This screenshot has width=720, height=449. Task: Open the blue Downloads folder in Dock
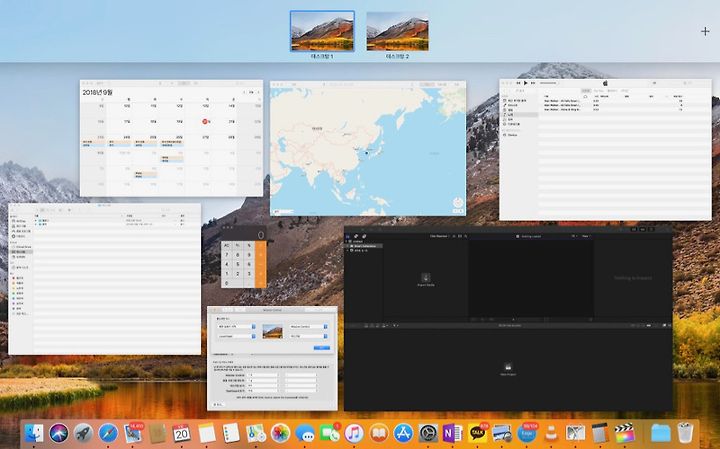(x=660, y=433)
